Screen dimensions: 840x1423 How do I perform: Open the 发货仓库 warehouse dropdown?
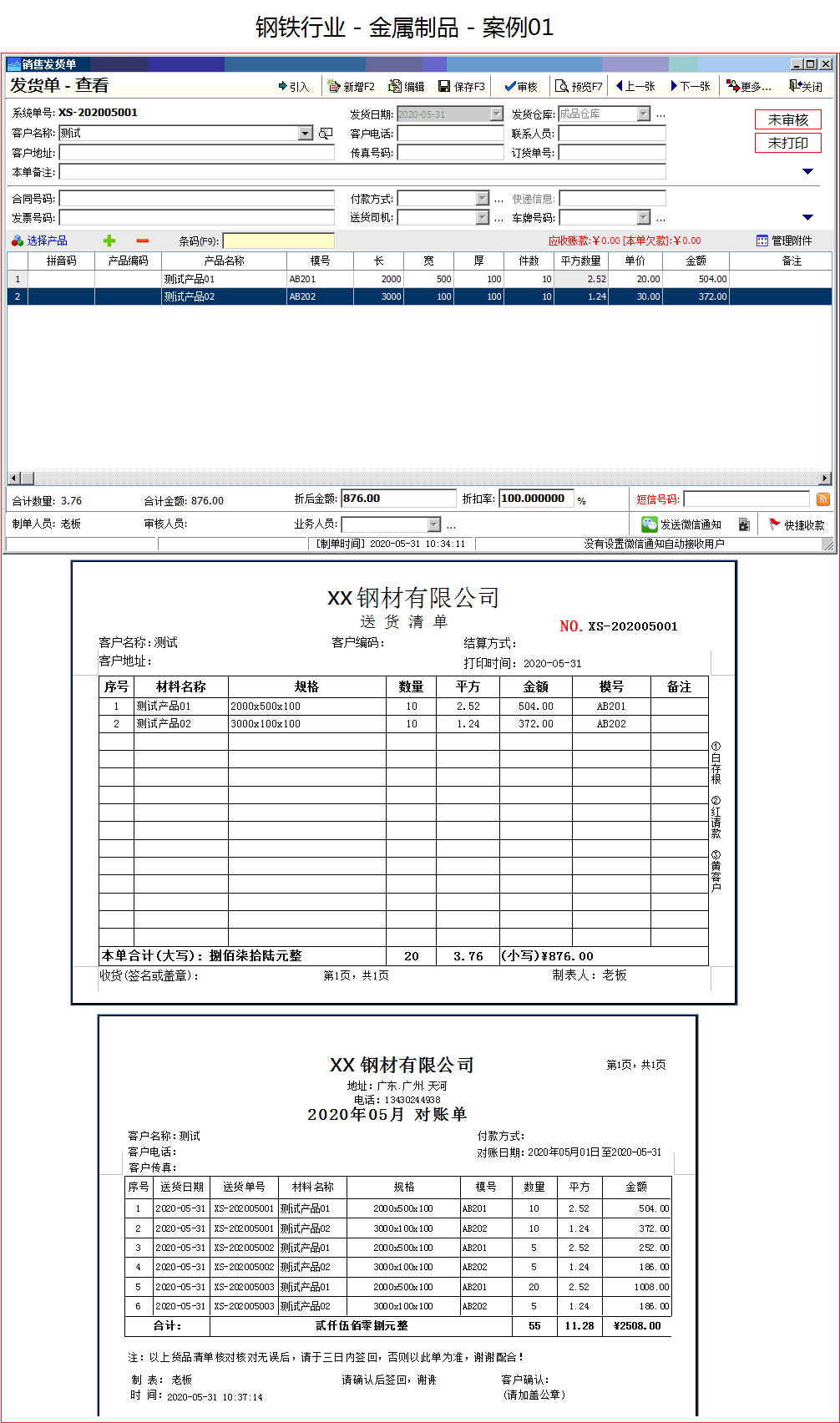pyautogui.click(x=644, y=114)
